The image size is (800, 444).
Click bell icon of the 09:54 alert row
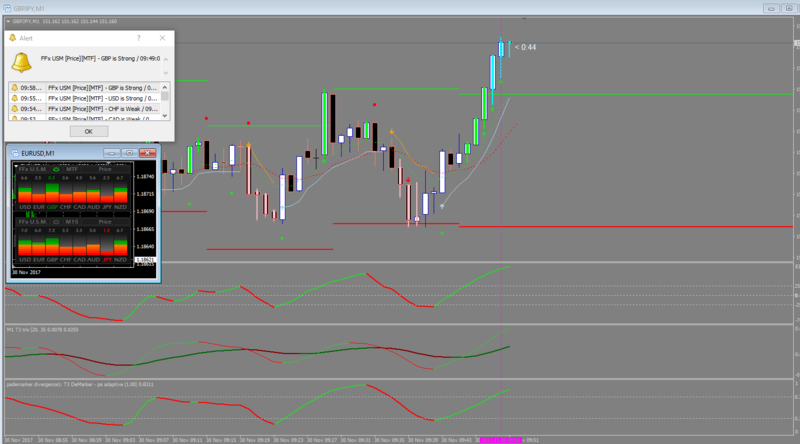click(15, 109)
